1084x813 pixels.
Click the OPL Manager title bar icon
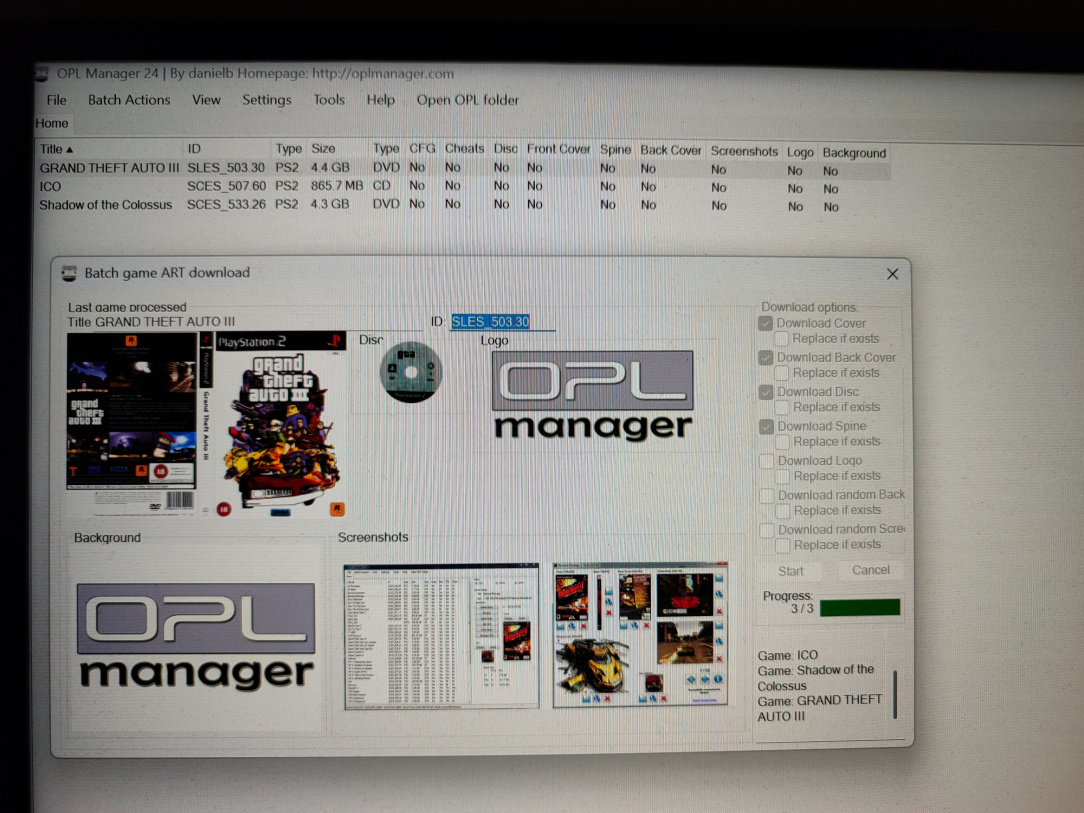[42, 73]
